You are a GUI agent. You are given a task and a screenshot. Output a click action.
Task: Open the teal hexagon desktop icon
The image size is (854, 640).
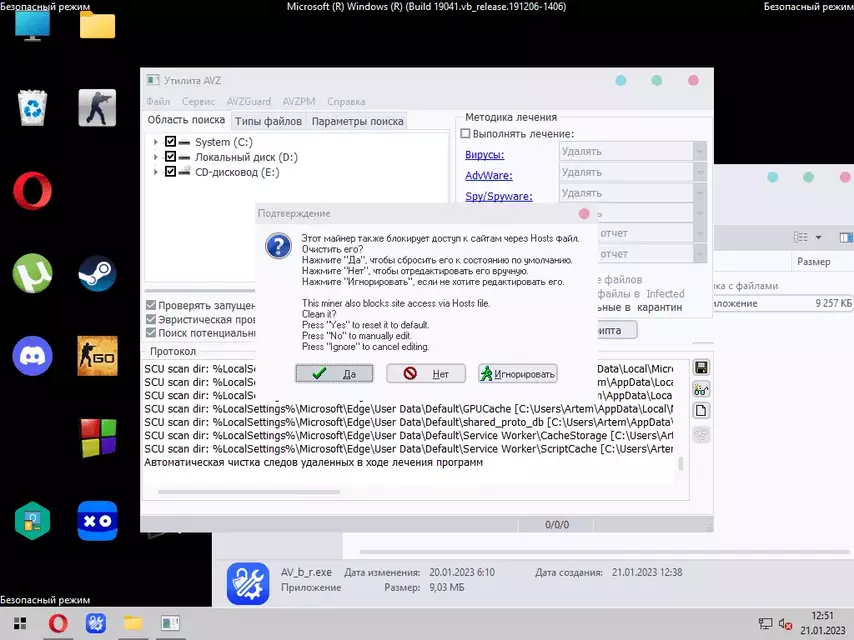point(32,521)
